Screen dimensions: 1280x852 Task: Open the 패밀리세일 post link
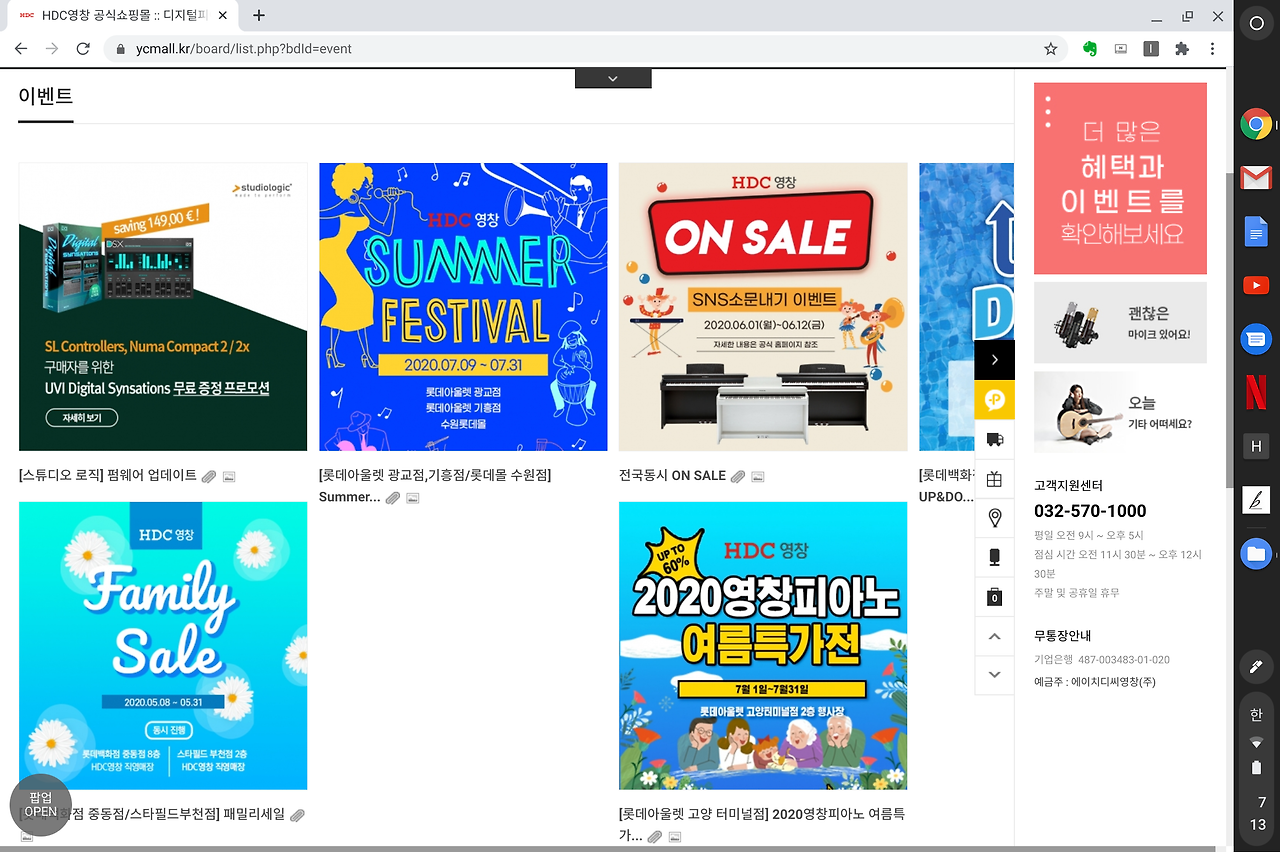[x=152, y=813]
